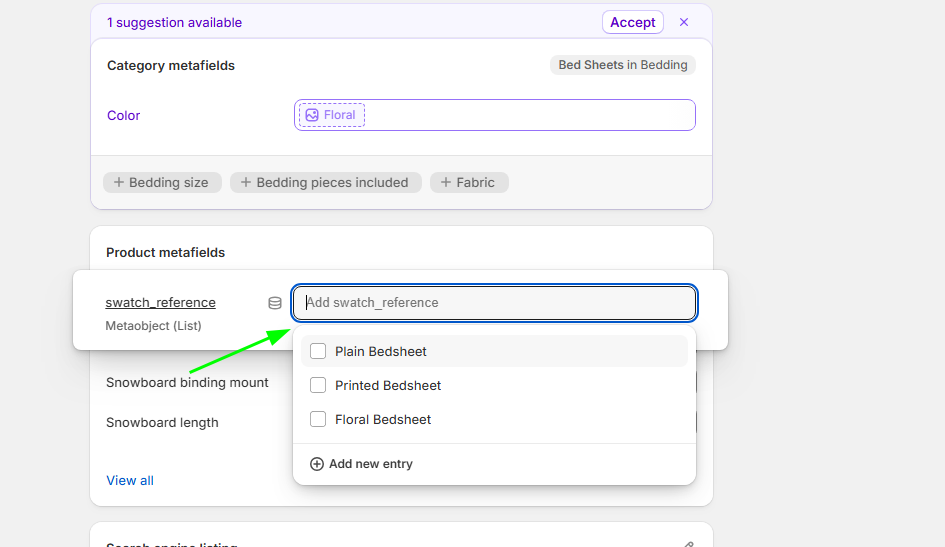Add the Bedding pieces included metafield
945x547 pixels.
(x=325, y=182)
